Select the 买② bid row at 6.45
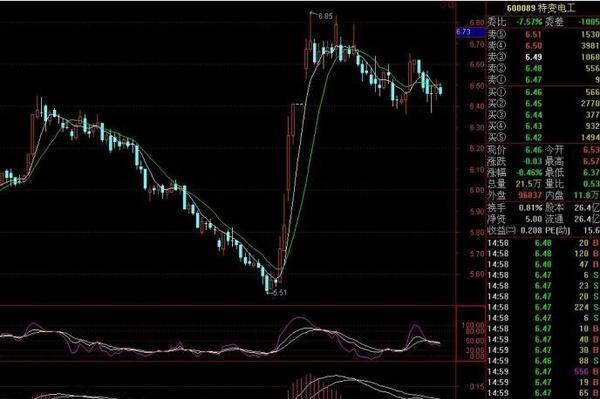 pyautogui.click(x=543, y=103)
